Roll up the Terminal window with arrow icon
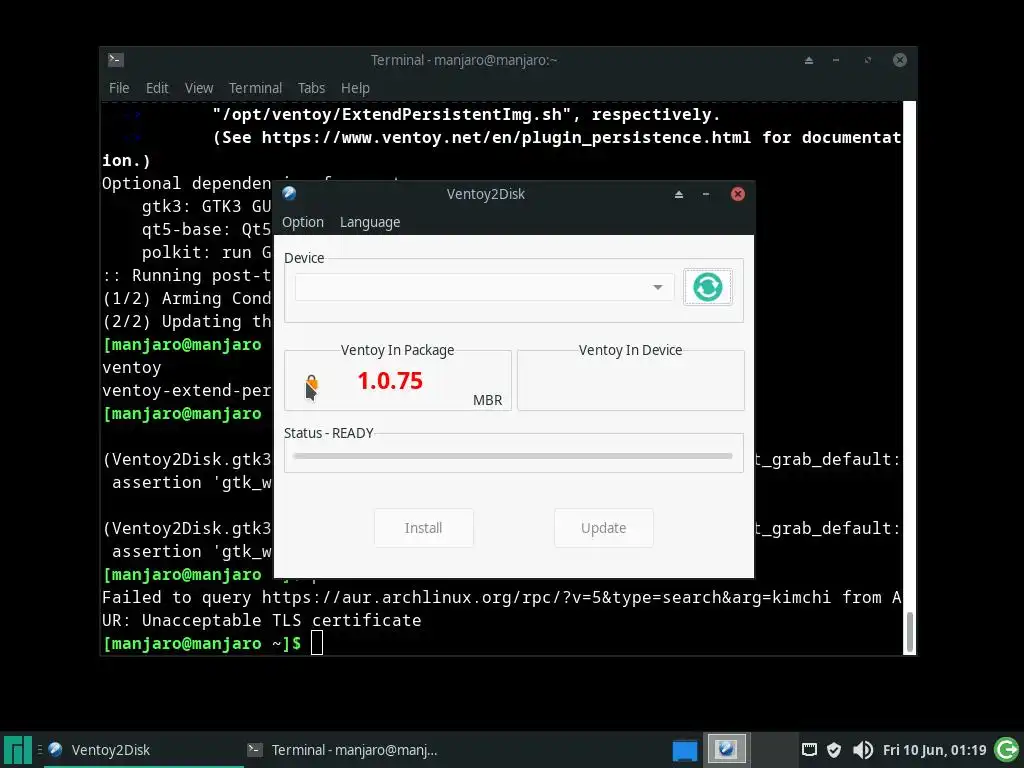The height and width of the screenshot is (768, 1024). tap(808, 60)
